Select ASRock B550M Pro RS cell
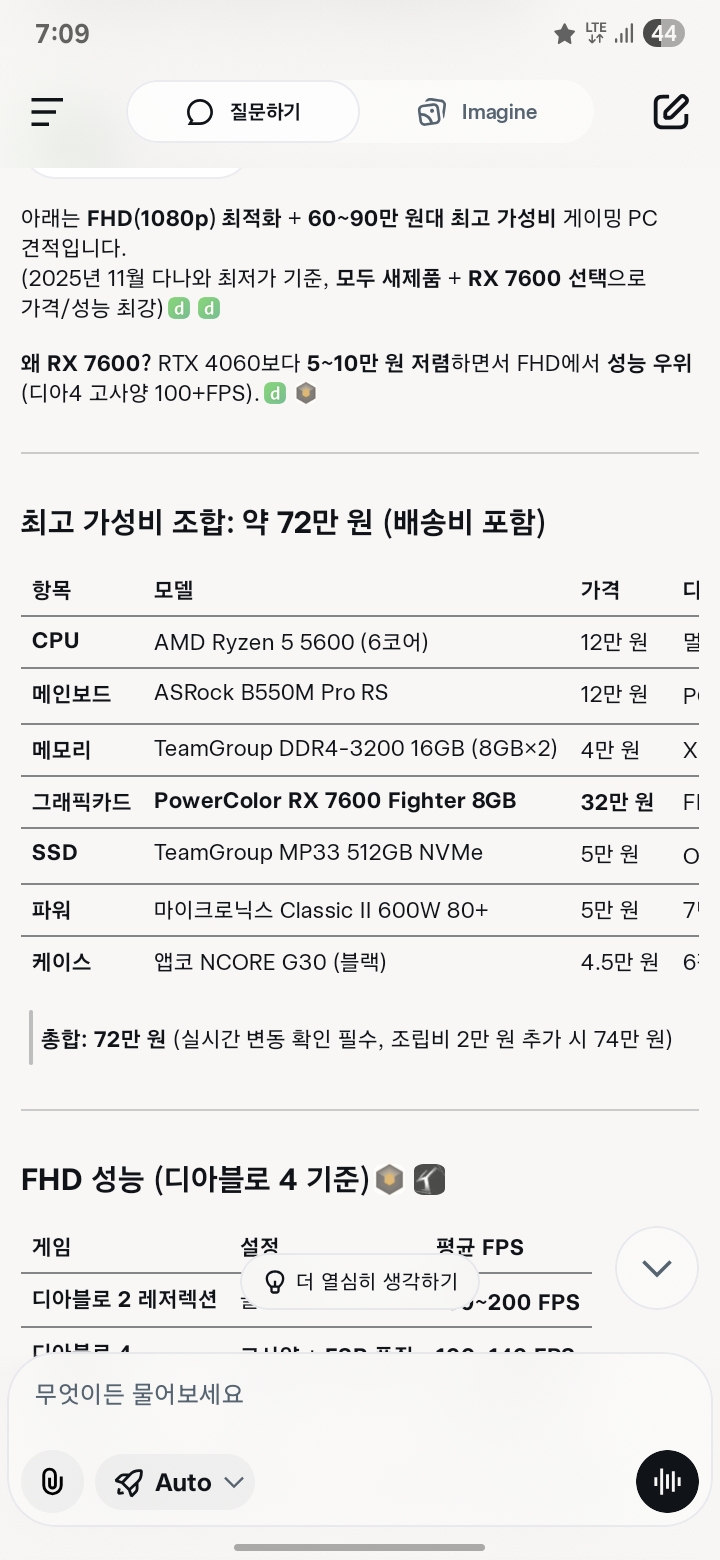This screenshot has height=1560, width=720. point(271,693)
